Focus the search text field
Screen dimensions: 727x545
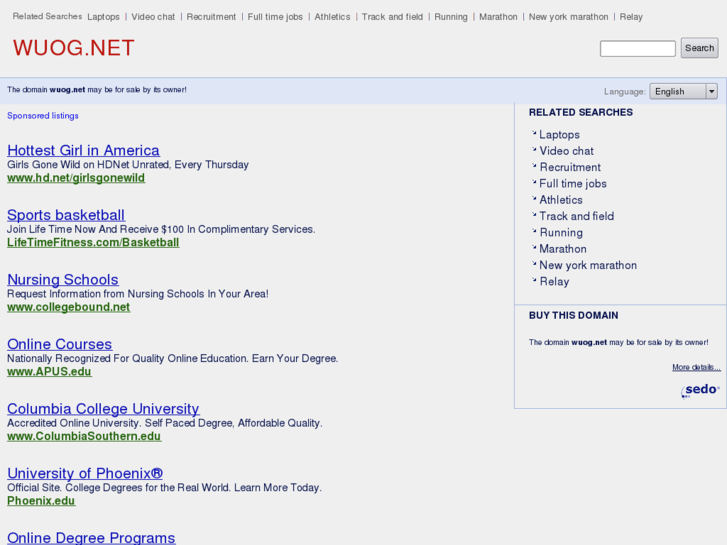(x=638, y=48)
